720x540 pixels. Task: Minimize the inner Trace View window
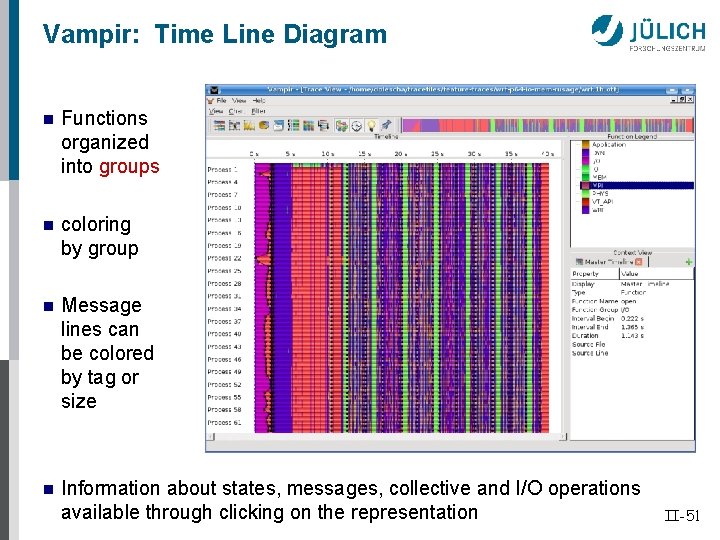[x=674, y=99]
